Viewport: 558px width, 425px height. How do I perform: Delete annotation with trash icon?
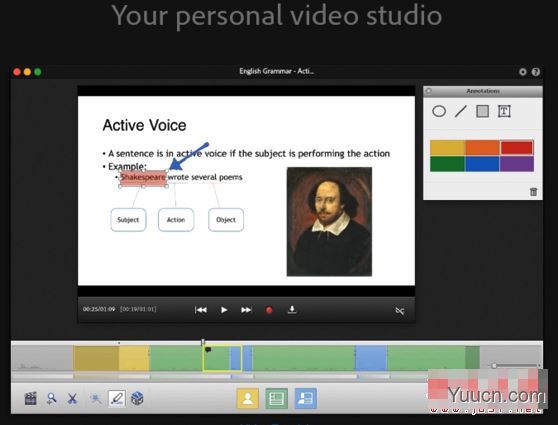pos(533,192)
